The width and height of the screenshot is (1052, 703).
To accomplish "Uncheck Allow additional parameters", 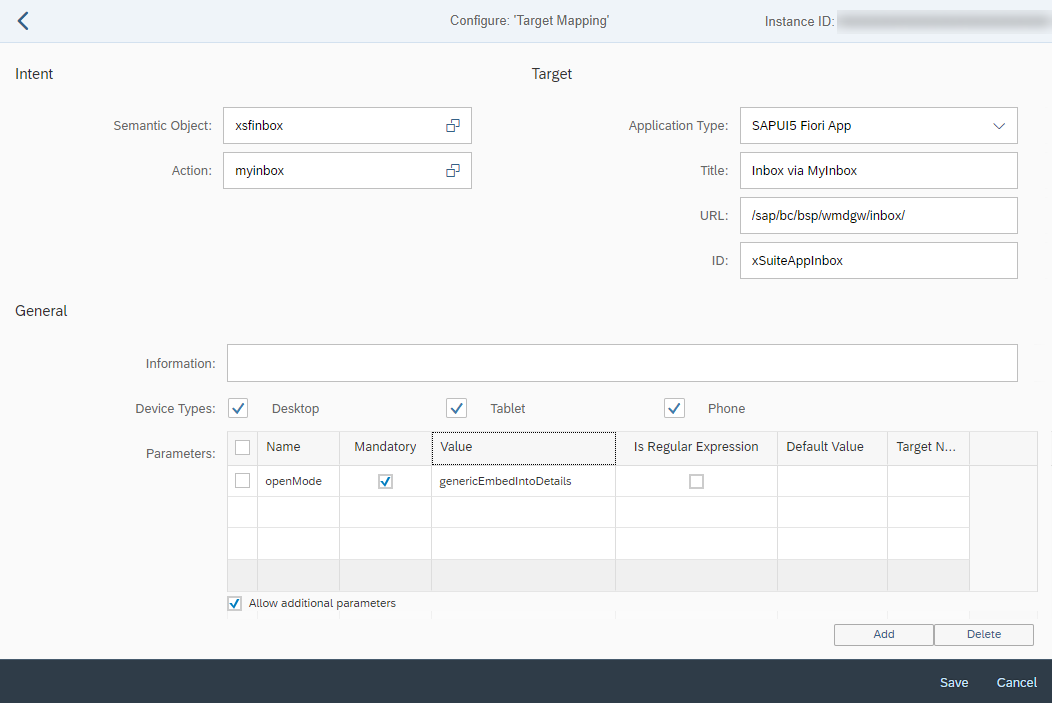I will 234,603.
